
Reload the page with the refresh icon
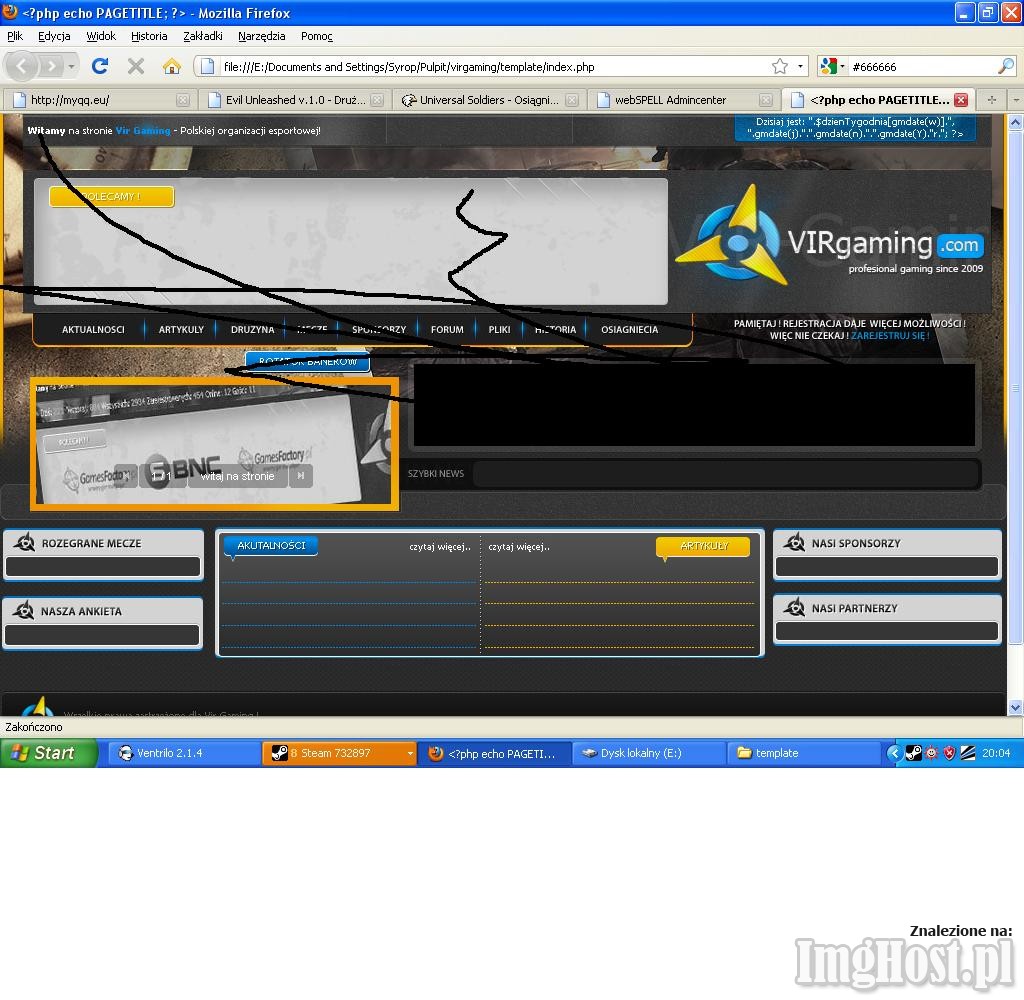pyautogui.click(x=100, y=66)
